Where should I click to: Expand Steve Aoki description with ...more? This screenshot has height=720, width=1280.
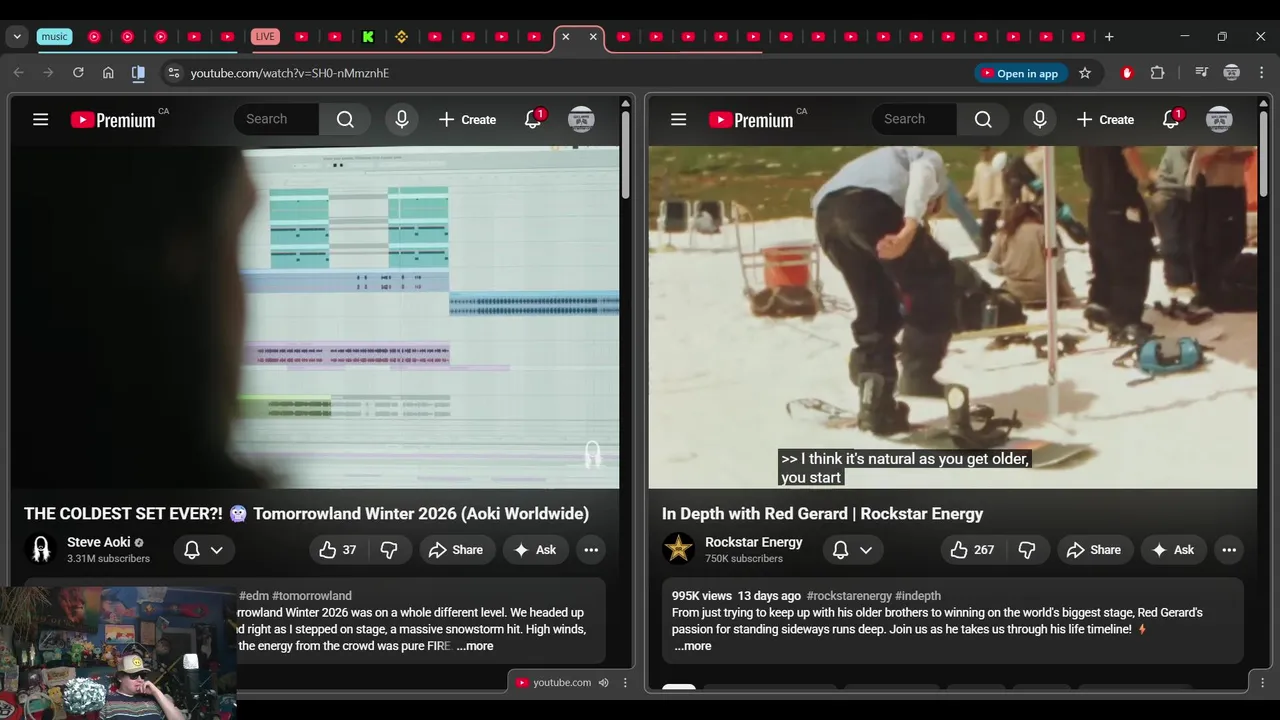click(474, 646)
